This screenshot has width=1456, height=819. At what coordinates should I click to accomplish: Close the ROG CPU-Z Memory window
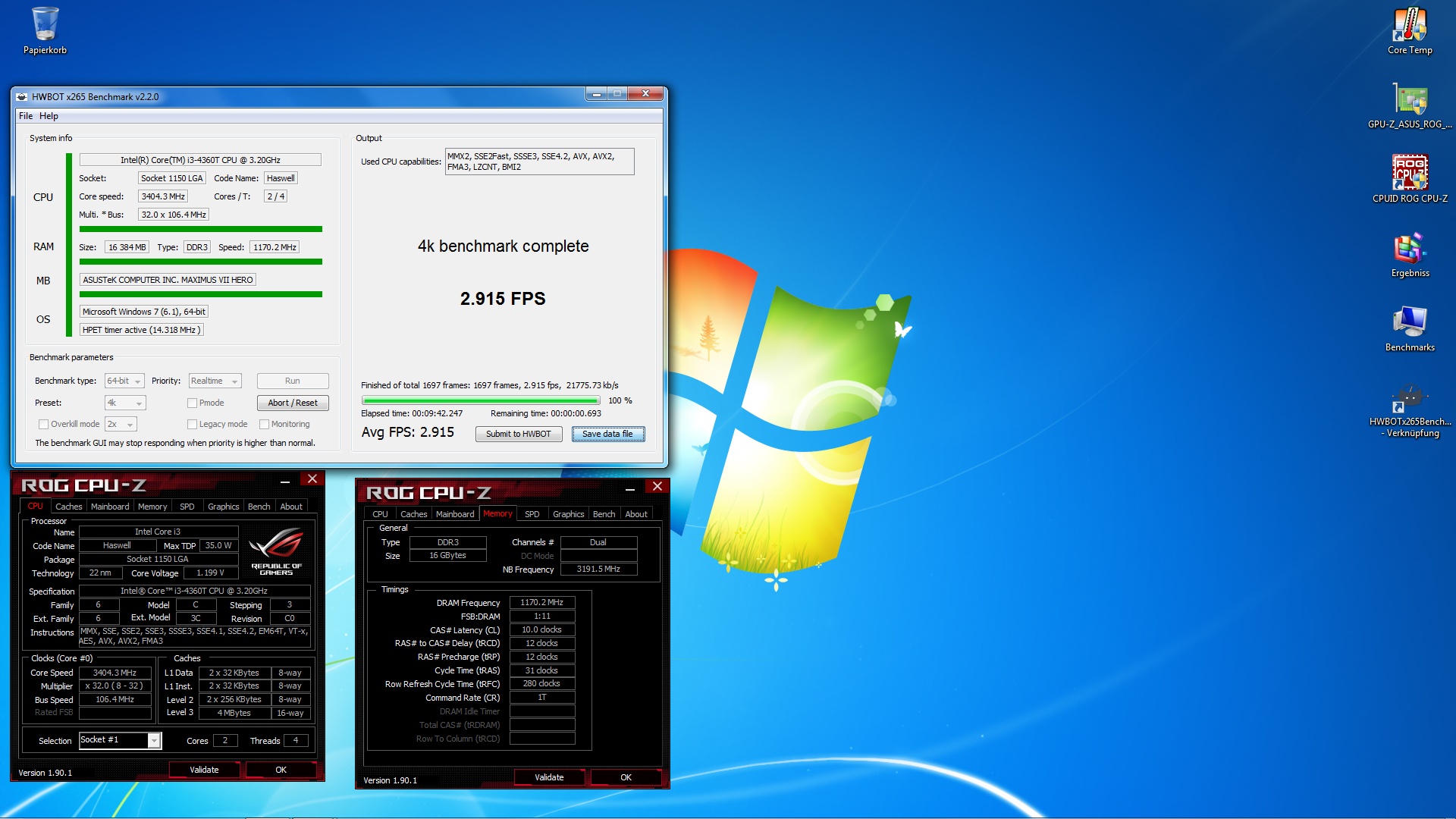(x=657, y=486)
